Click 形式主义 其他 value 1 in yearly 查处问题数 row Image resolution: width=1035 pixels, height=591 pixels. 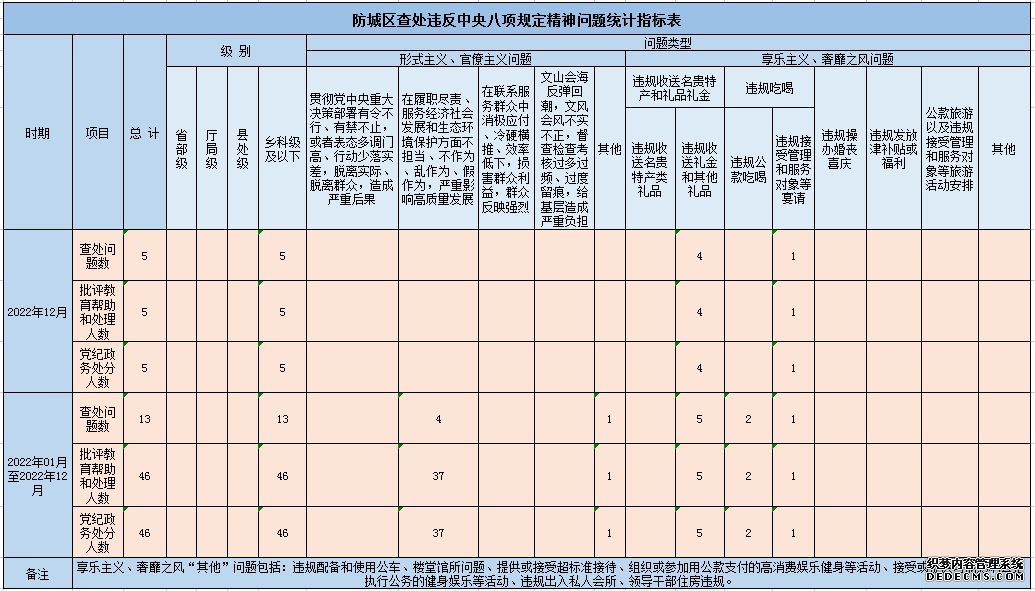(x=610, y=418)
